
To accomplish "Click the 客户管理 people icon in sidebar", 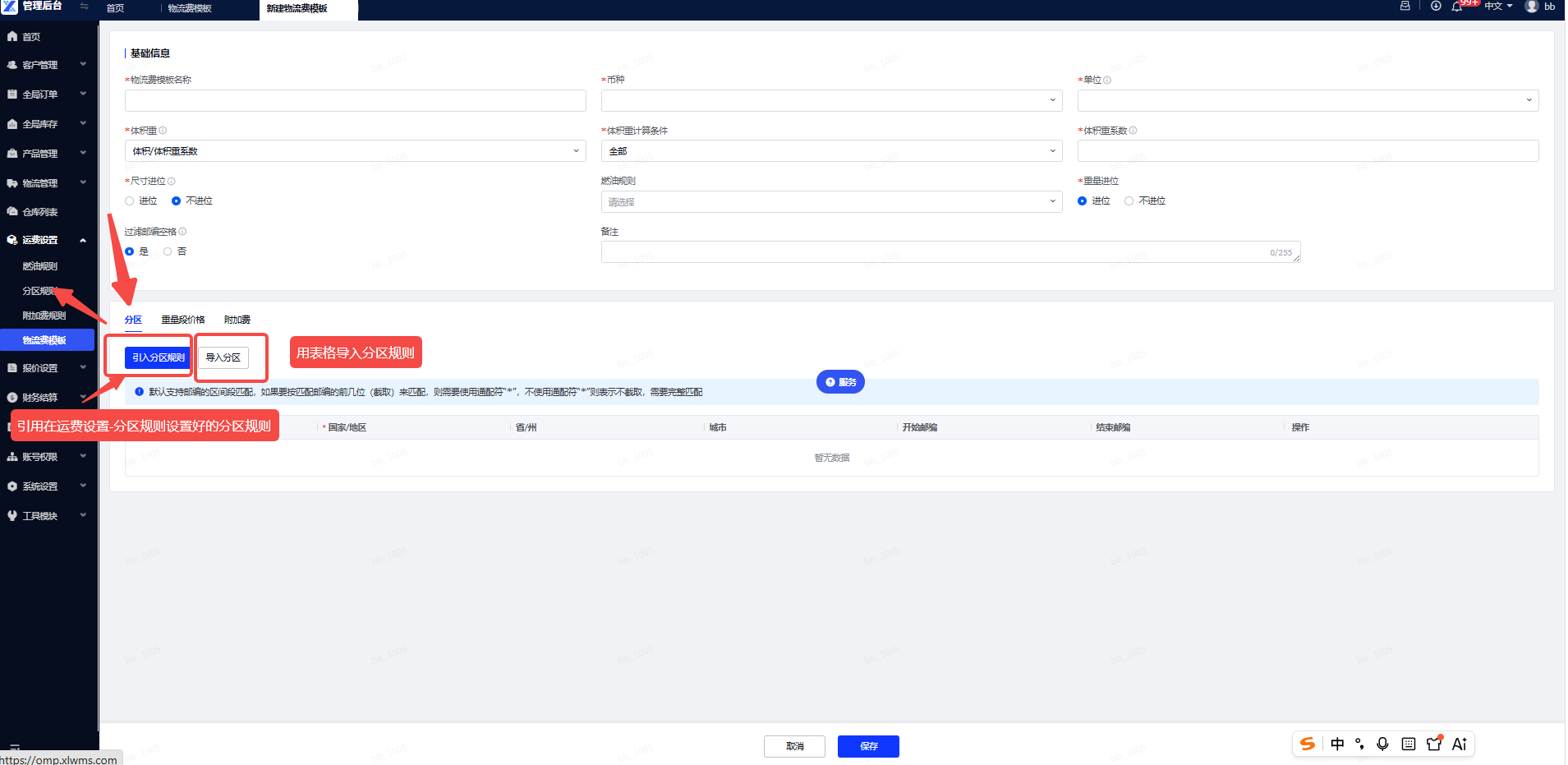I will tap(12, 65).
